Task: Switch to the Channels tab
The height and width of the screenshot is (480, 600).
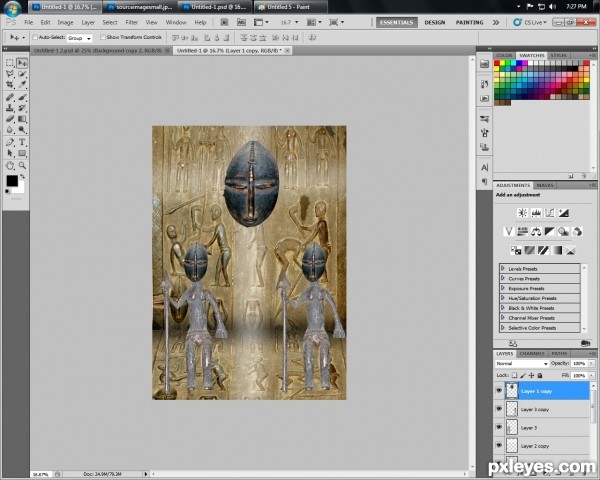Action: [532, 353]
